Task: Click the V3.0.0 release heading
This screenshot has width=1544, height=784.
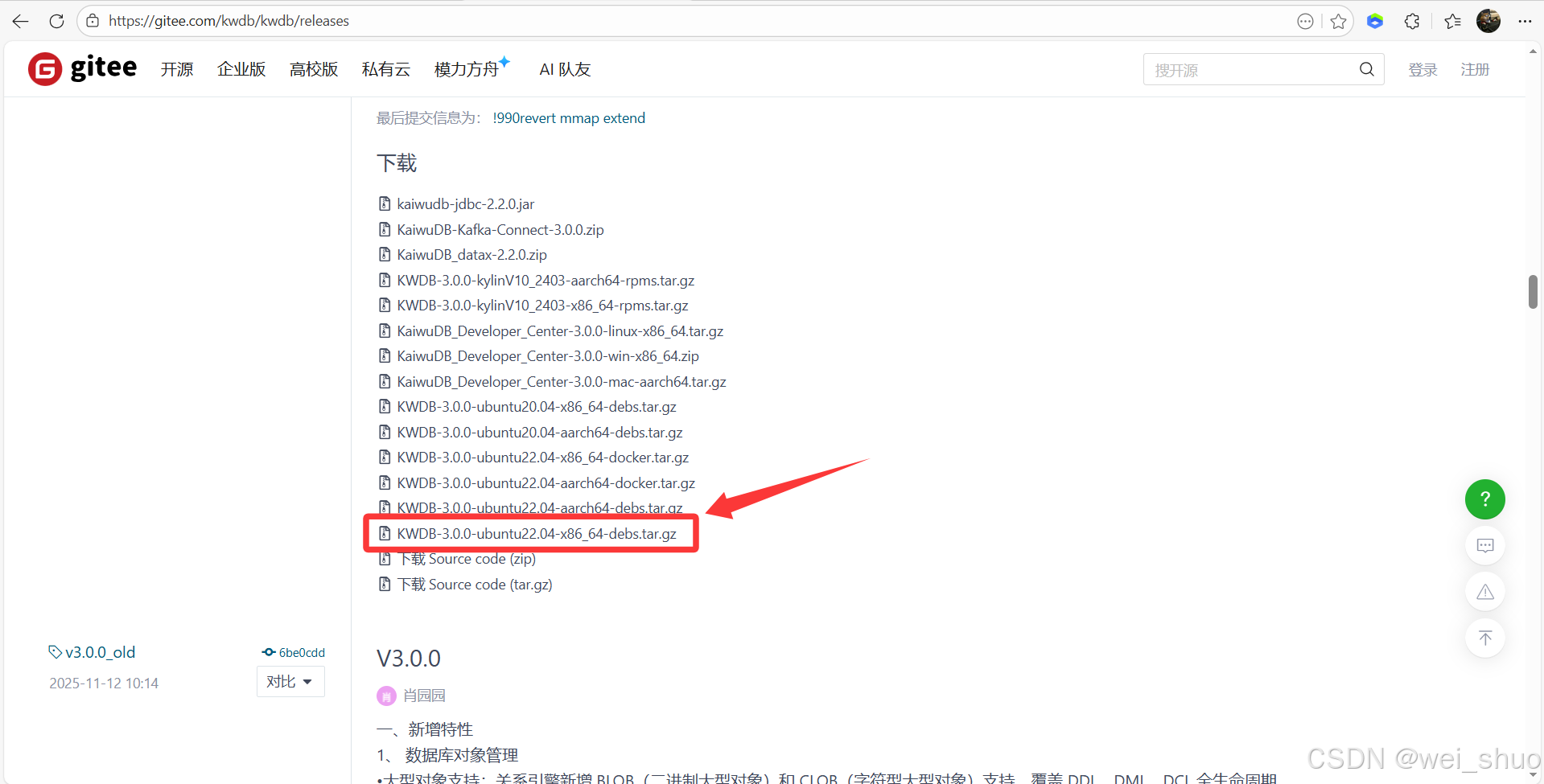Action: tap(409, 659)
